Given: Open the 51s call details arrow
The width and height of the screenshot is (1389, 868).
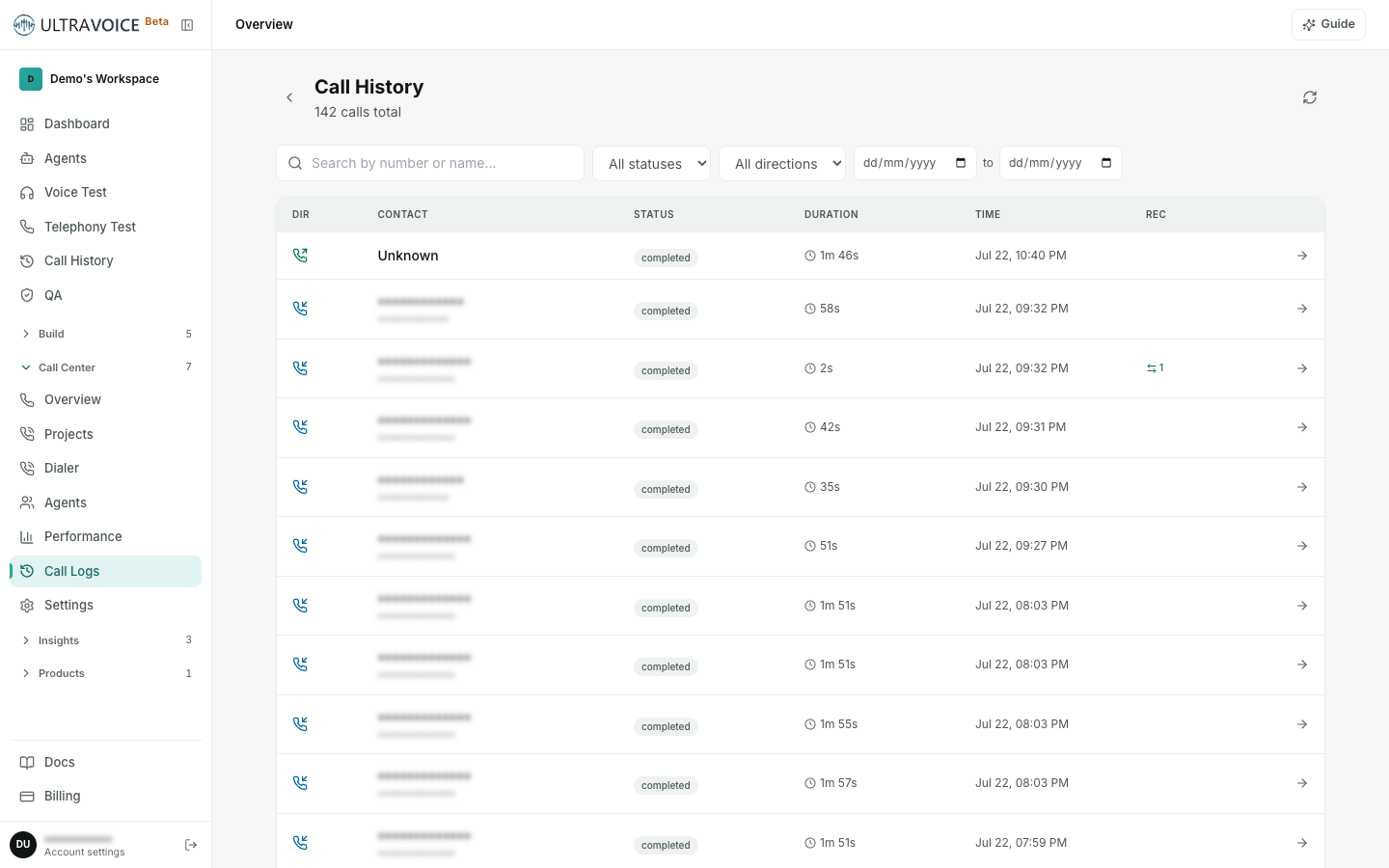Looking at the screenshot, I should click(x=1302, y=546).
